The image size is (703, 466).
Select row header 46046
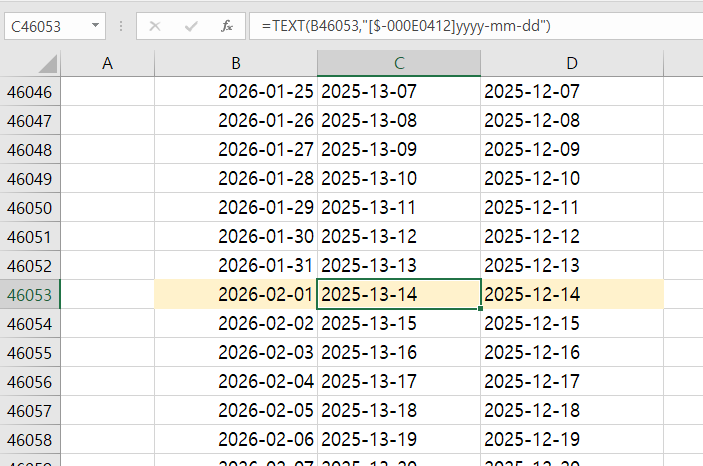point(30,92)
